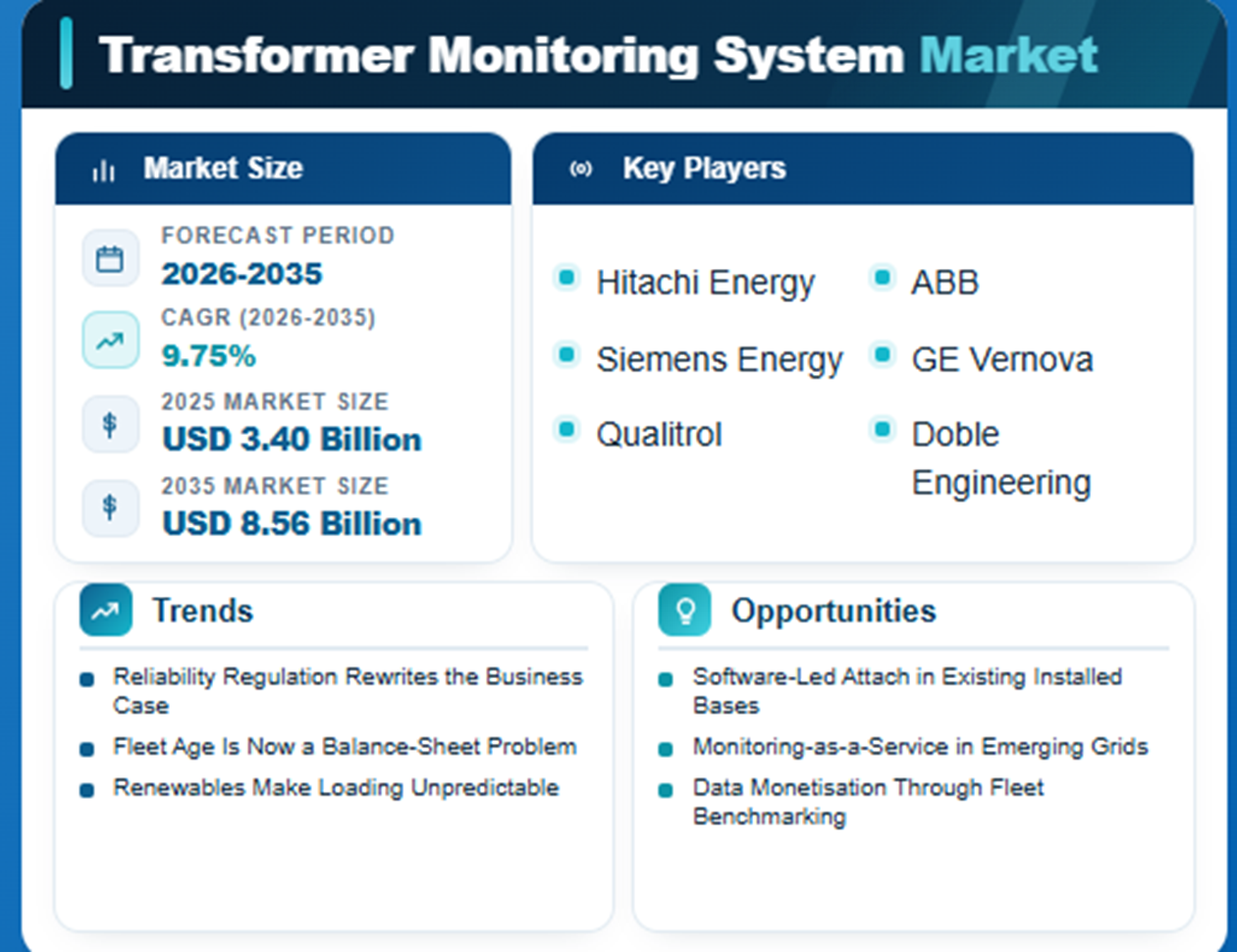The image size is (1237, 952).
Task: Select Hitachi Energy in Key Players
Action: click(x=706, y=283)
